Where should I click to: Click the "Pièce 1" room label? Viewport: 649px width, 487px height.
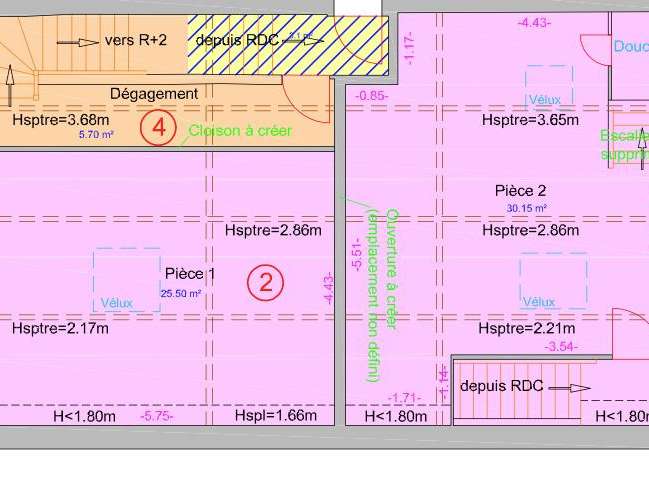[190, 273]
